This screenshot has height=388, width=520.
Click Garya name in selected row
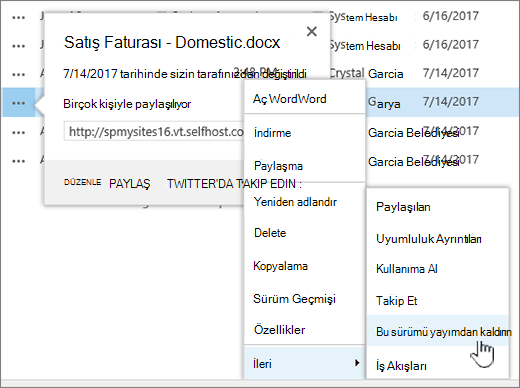(384, 103)
